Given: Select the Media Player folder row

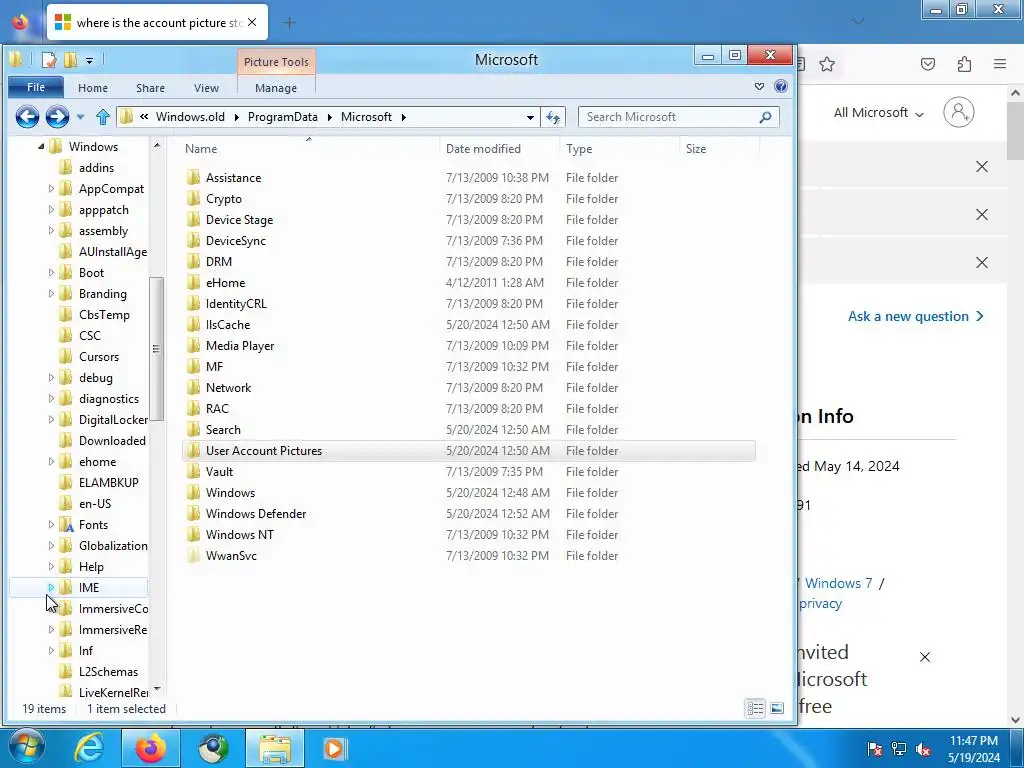Looking at the screenshot, I should tap(468, 345).
